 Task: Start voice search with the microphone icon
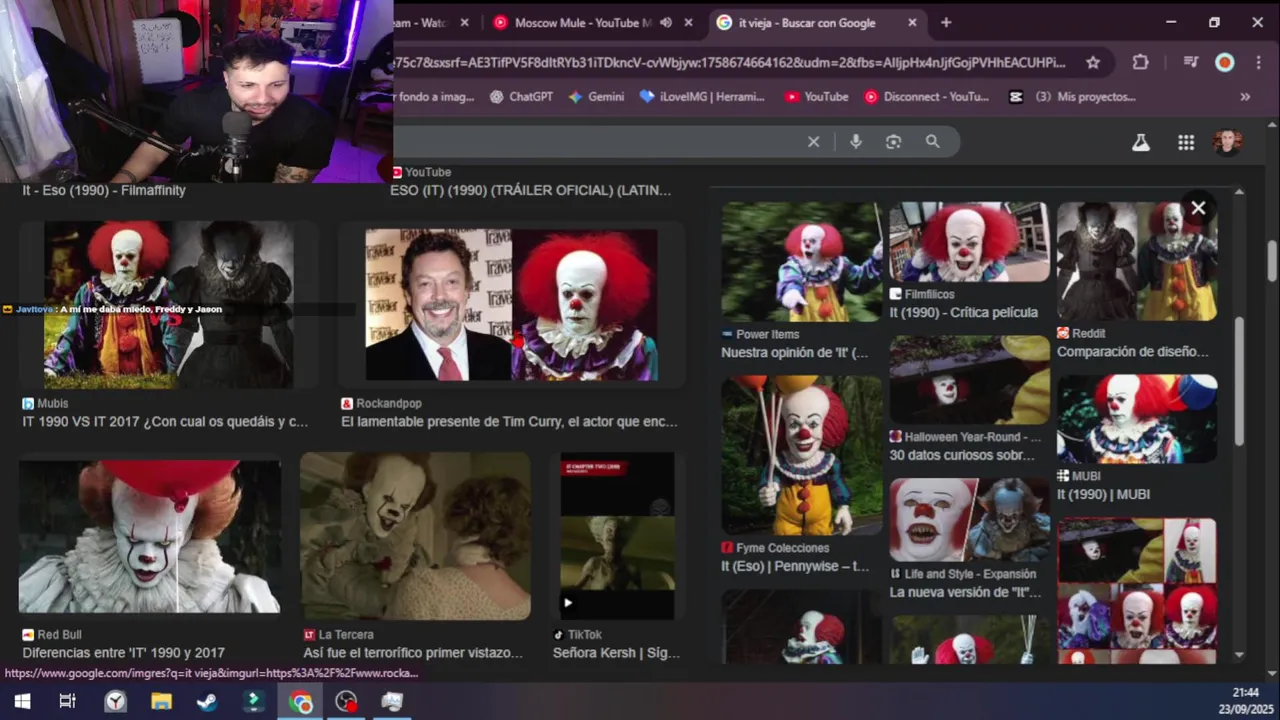click(855, 142)
